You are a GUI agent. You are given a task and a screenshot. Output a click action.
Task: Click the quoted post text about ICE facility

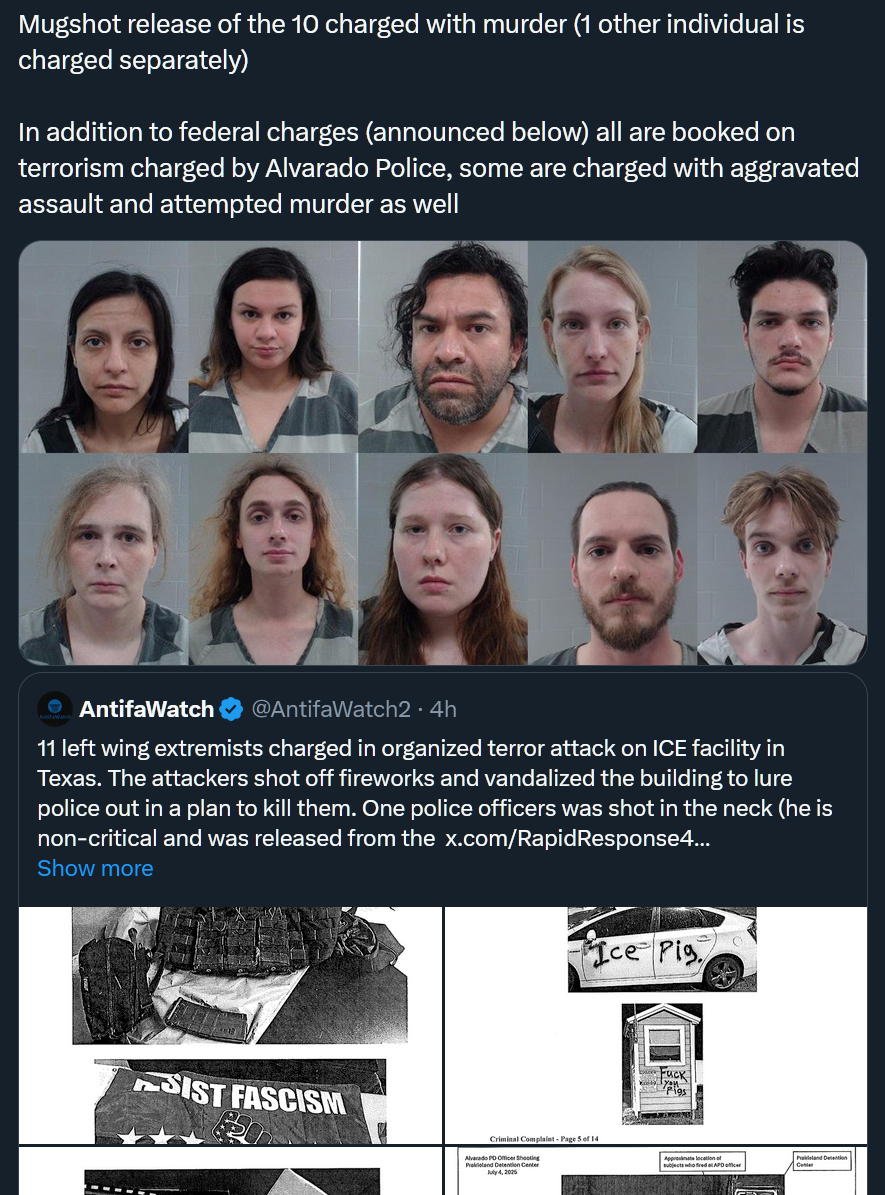click(x=434, y=793)
